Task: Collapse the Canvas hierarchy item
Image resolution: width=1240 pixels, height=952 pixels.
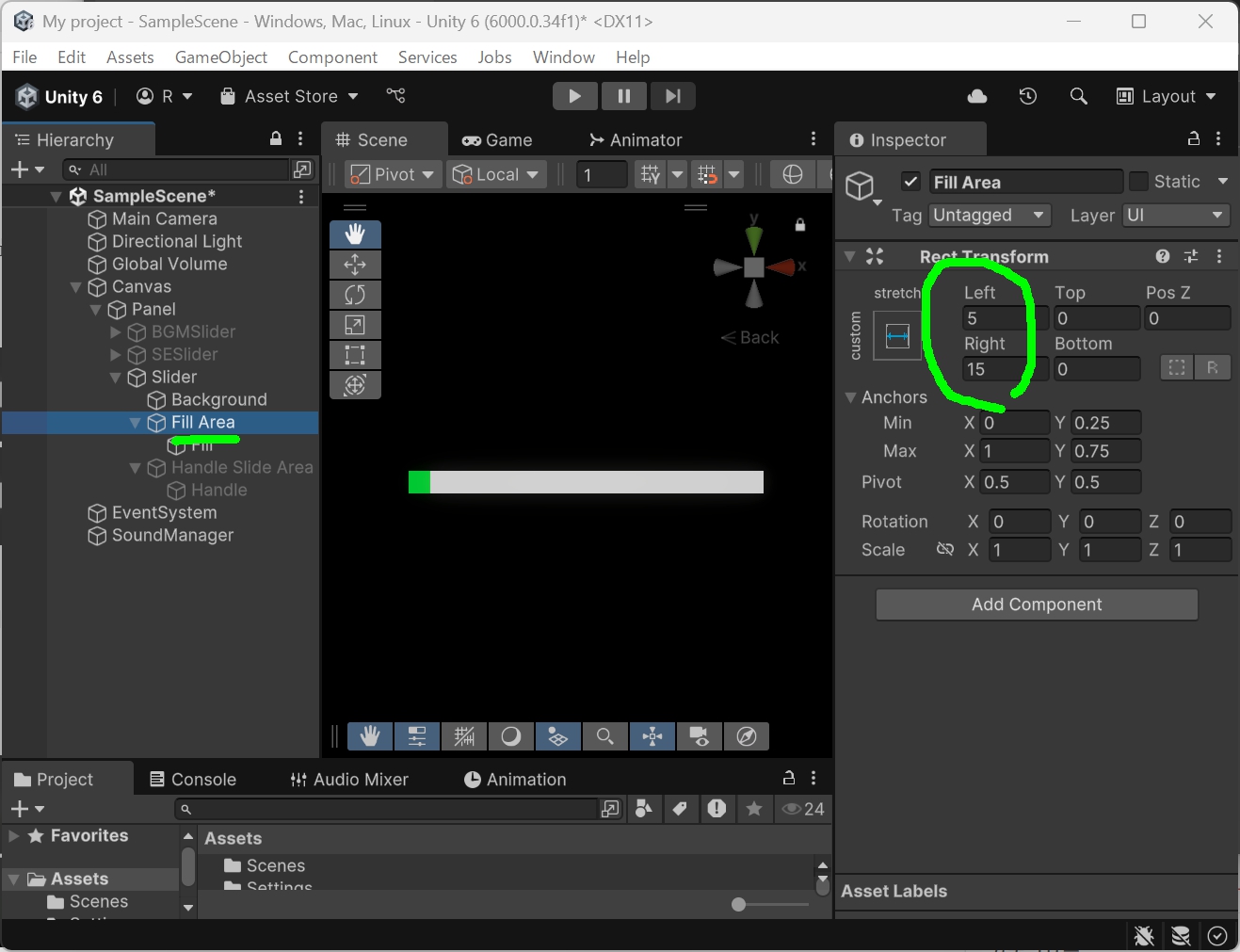Action: [x=75, y=287]
